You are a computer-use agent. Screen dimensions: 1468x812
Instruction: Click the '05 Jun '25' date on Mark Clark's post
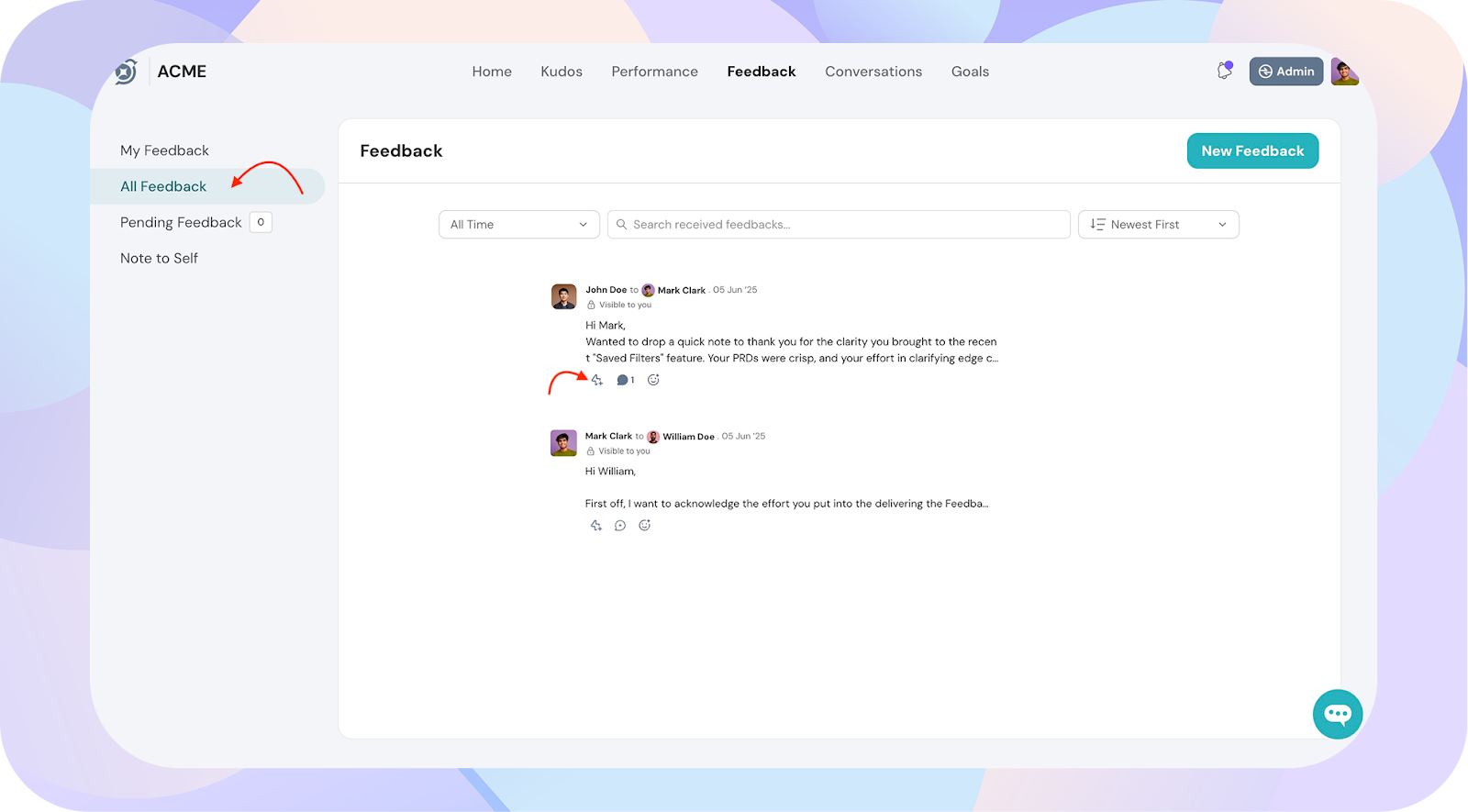743,437
